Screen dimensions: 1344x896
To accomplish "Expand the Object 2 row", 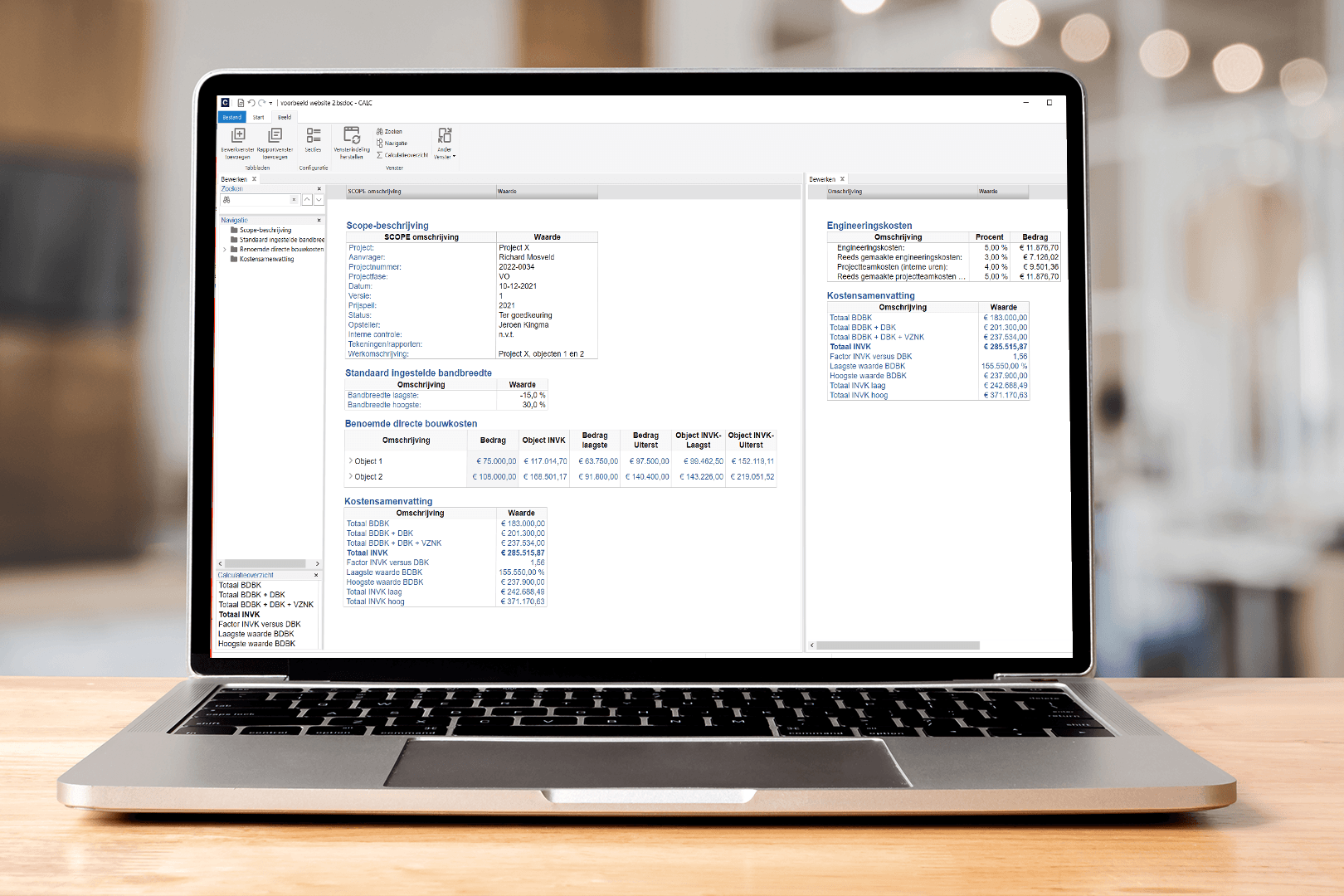I will [x=351, y=476].
